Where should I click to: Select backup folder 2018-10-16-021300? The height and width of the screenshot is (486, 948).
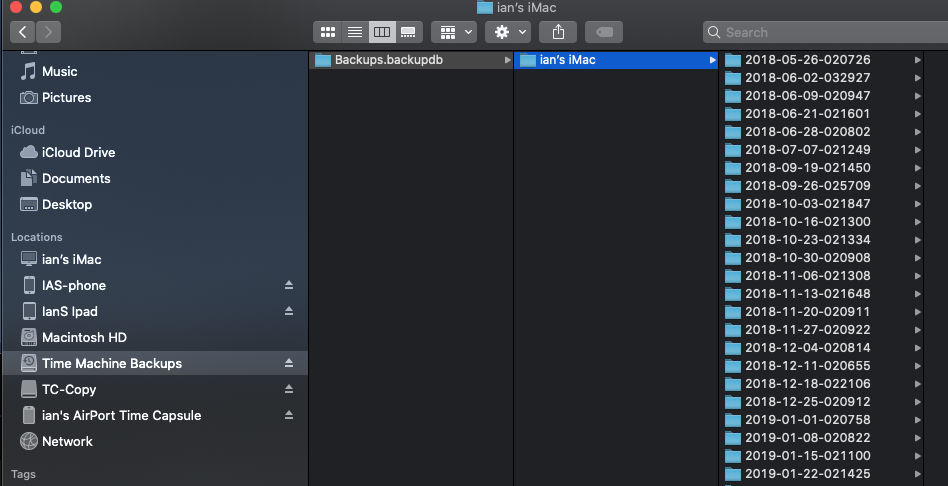click(822, 222)
